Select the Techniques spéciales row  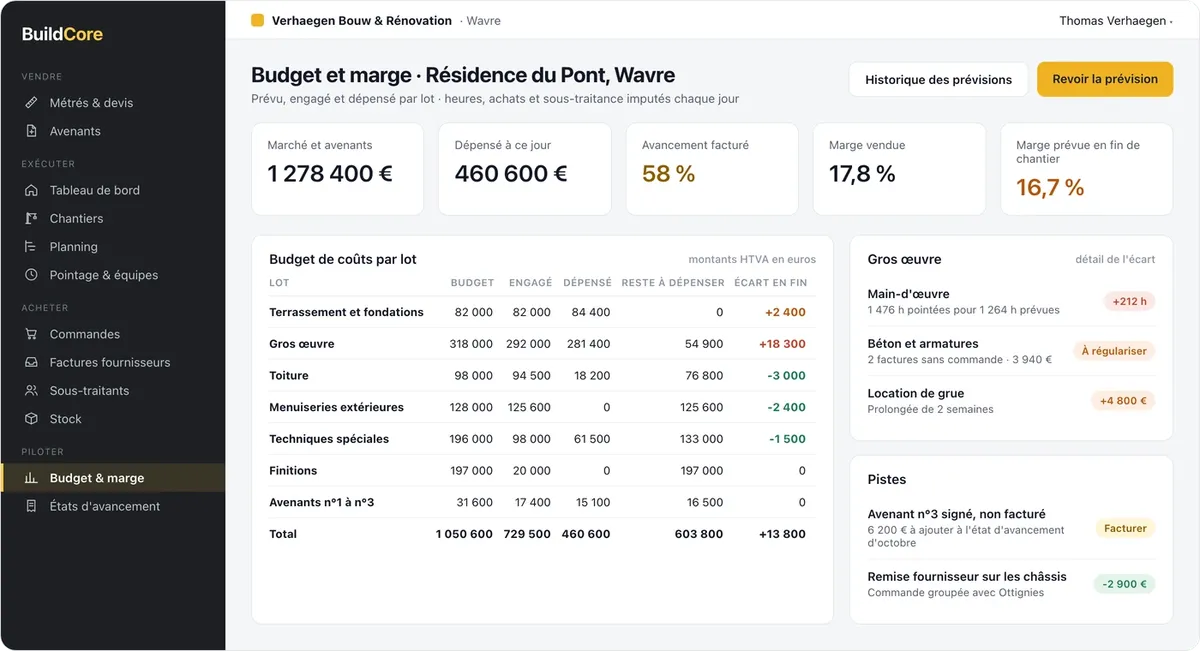coord(542,439)
